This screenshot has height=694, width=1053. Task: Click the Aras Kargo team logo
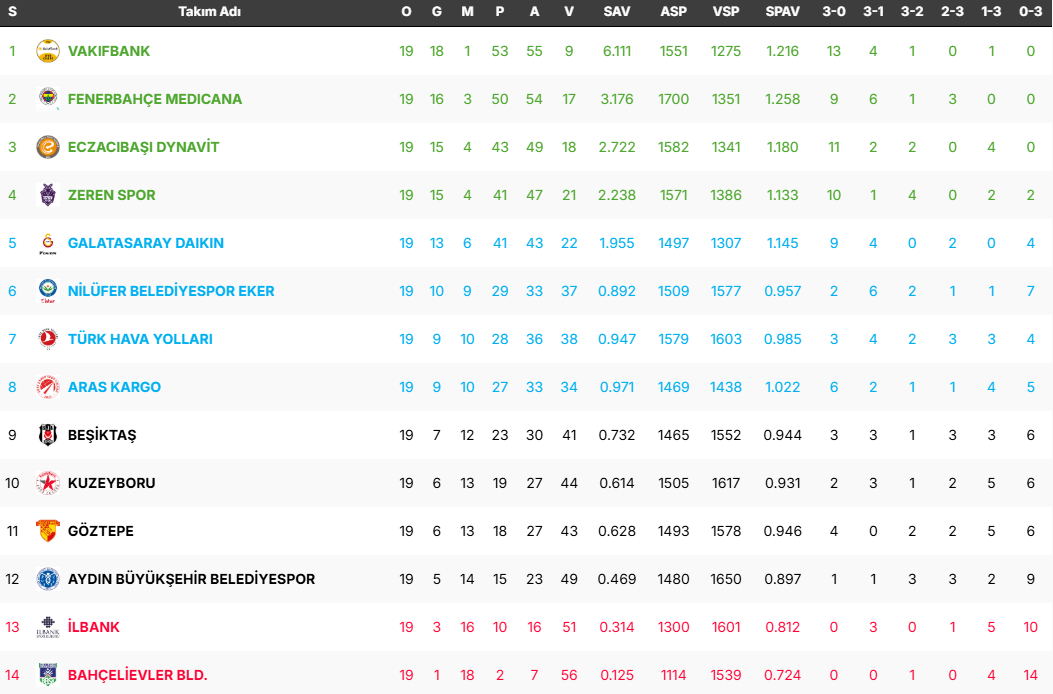tap(48, 387)
